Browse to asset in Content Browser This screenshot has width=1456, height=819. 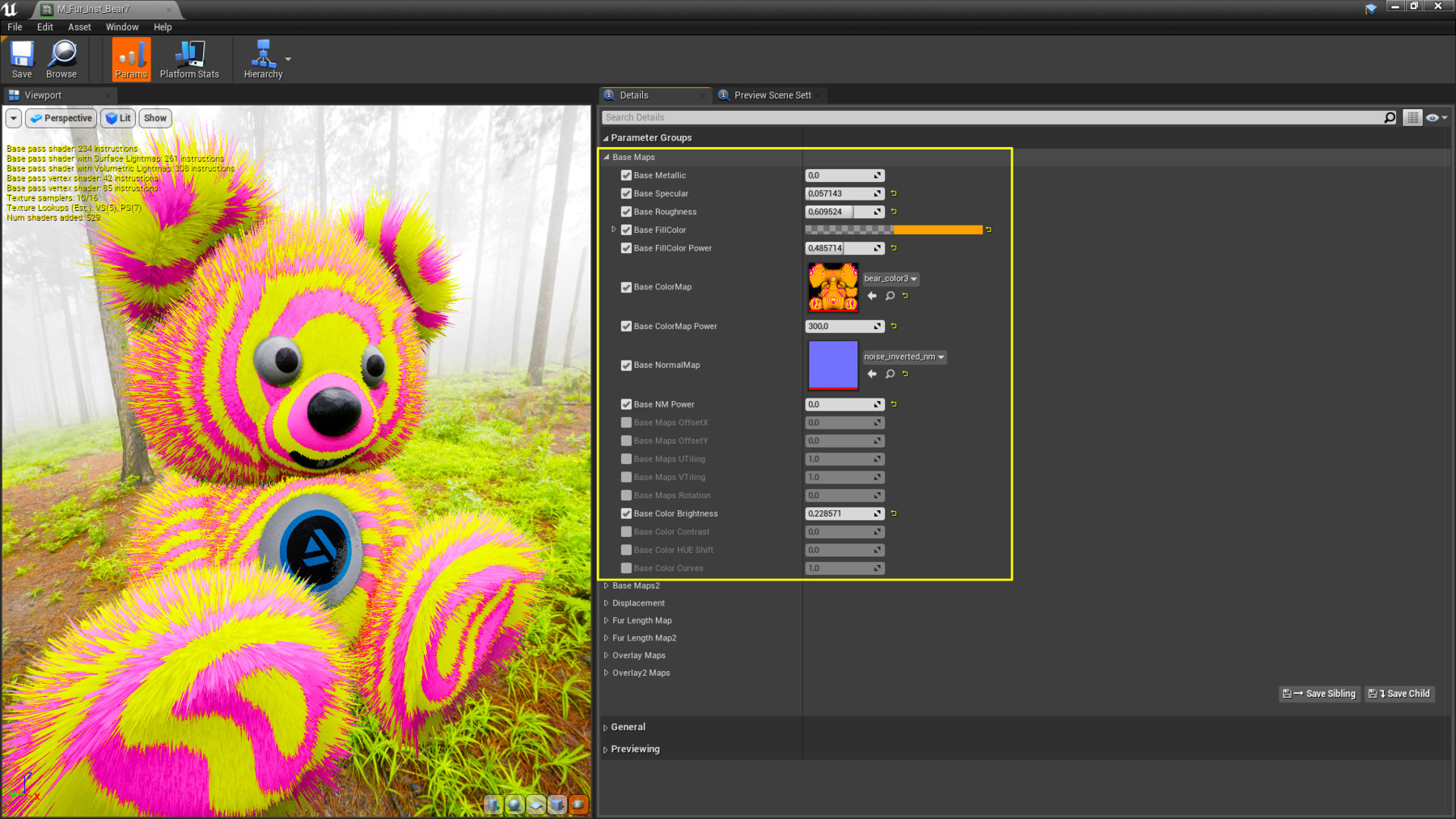coord(61,60)
